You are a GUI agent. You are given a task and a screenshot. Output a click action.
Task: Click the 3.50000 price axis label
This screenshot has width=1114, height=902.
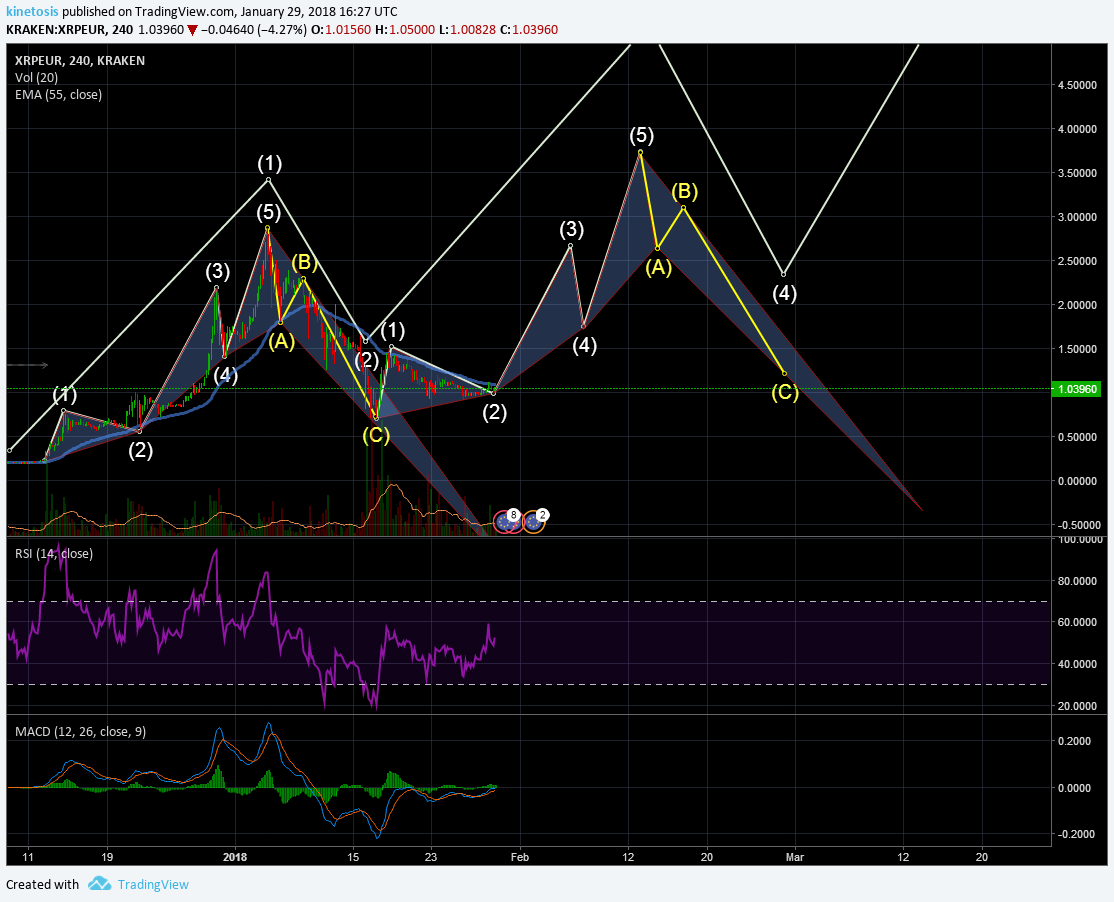(1077, 173)
